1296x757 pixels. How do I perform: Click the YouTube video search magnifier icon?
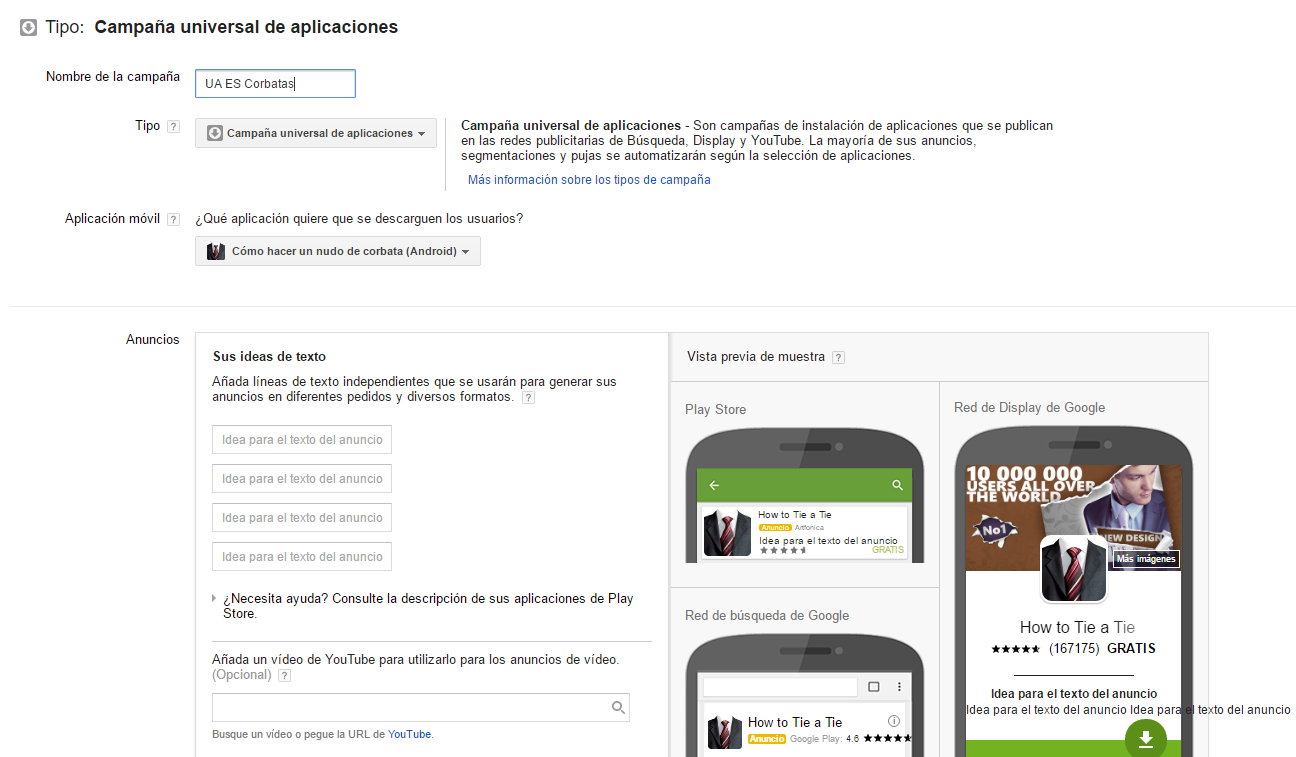coord(618,708)
